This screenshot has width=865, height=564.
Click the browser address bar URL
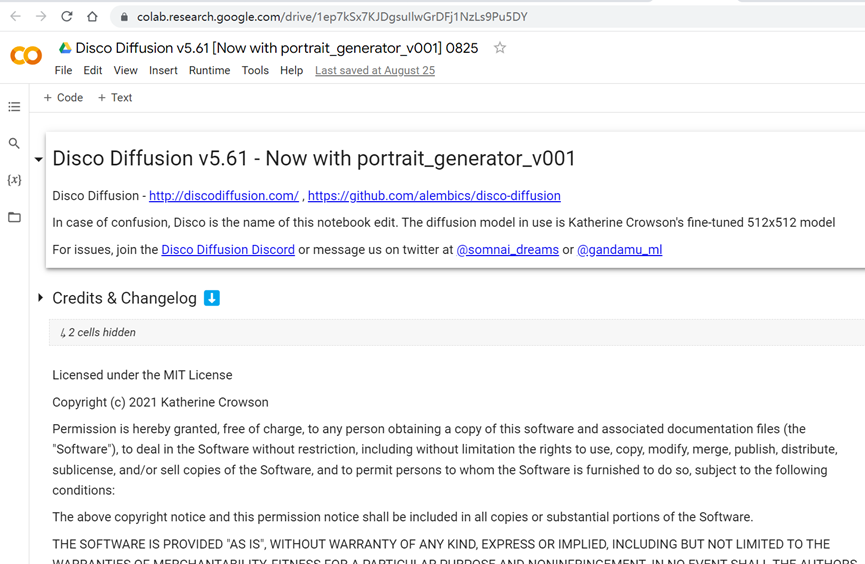332,17
